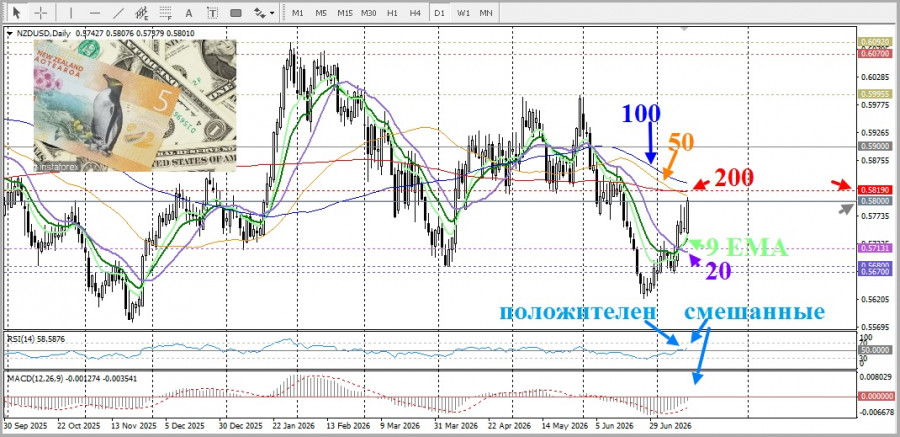Activate the crosshair tool

click(x=41, y=12)
